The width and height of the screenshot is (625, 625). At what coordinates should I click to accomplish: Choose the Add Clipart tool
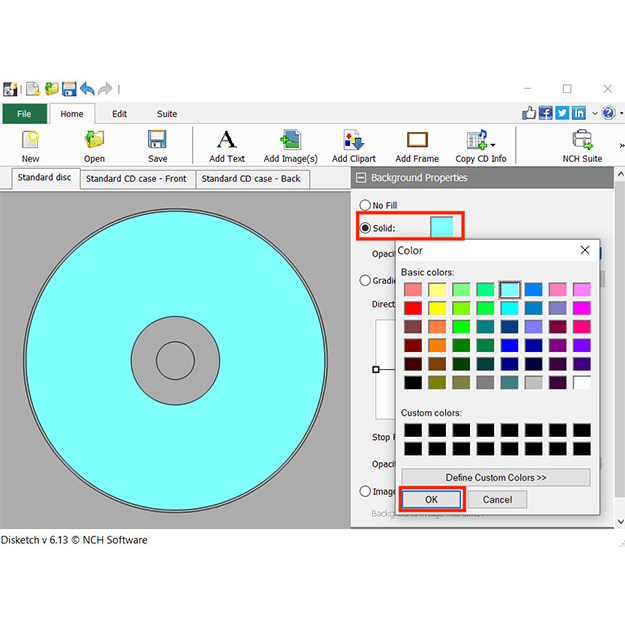pos(354,146)
